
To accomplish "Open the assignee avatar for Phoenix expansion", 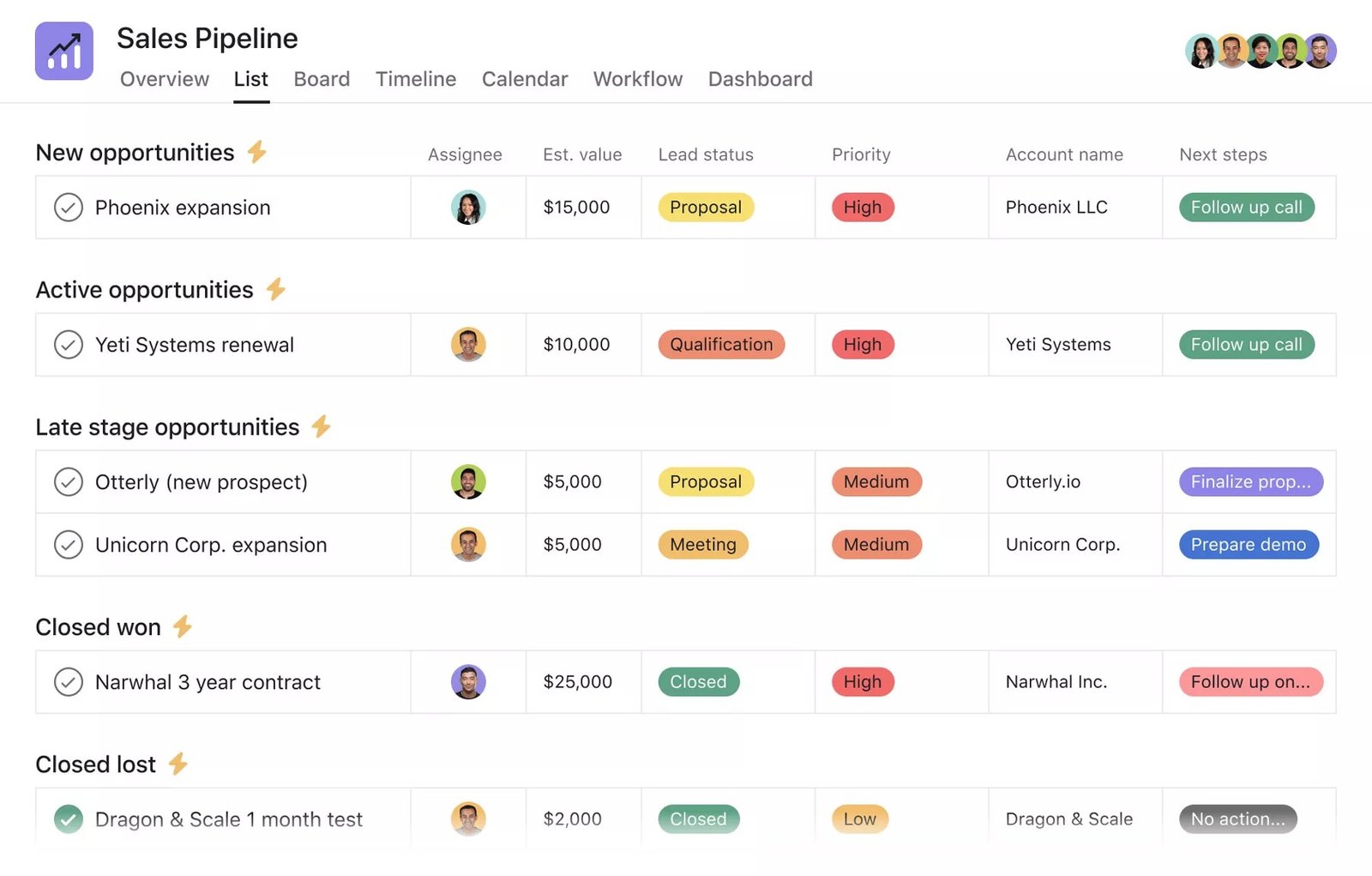I will tap(467, 207).
